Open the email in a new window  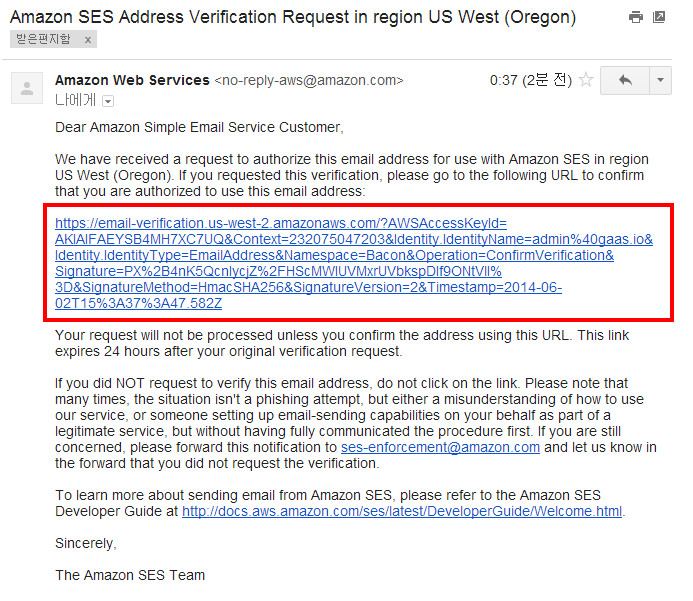659,17
